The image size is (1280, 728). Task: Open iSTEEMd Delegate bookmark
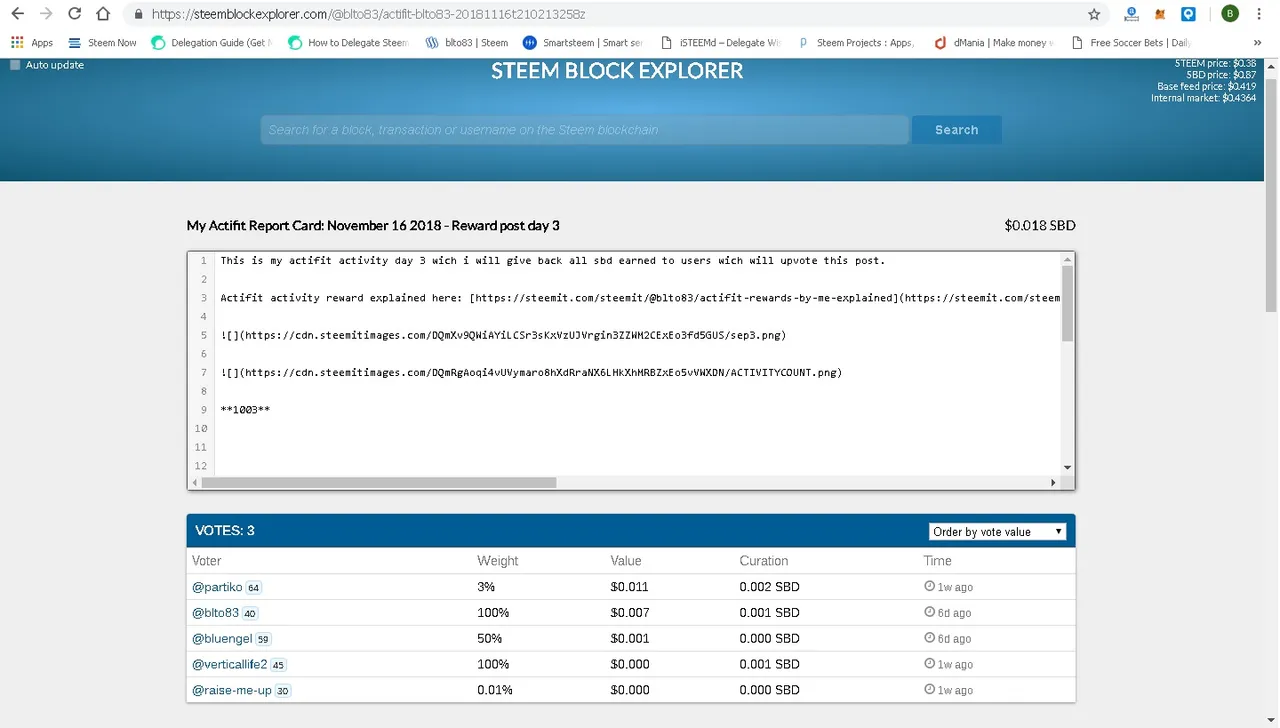tap(720, 43)
